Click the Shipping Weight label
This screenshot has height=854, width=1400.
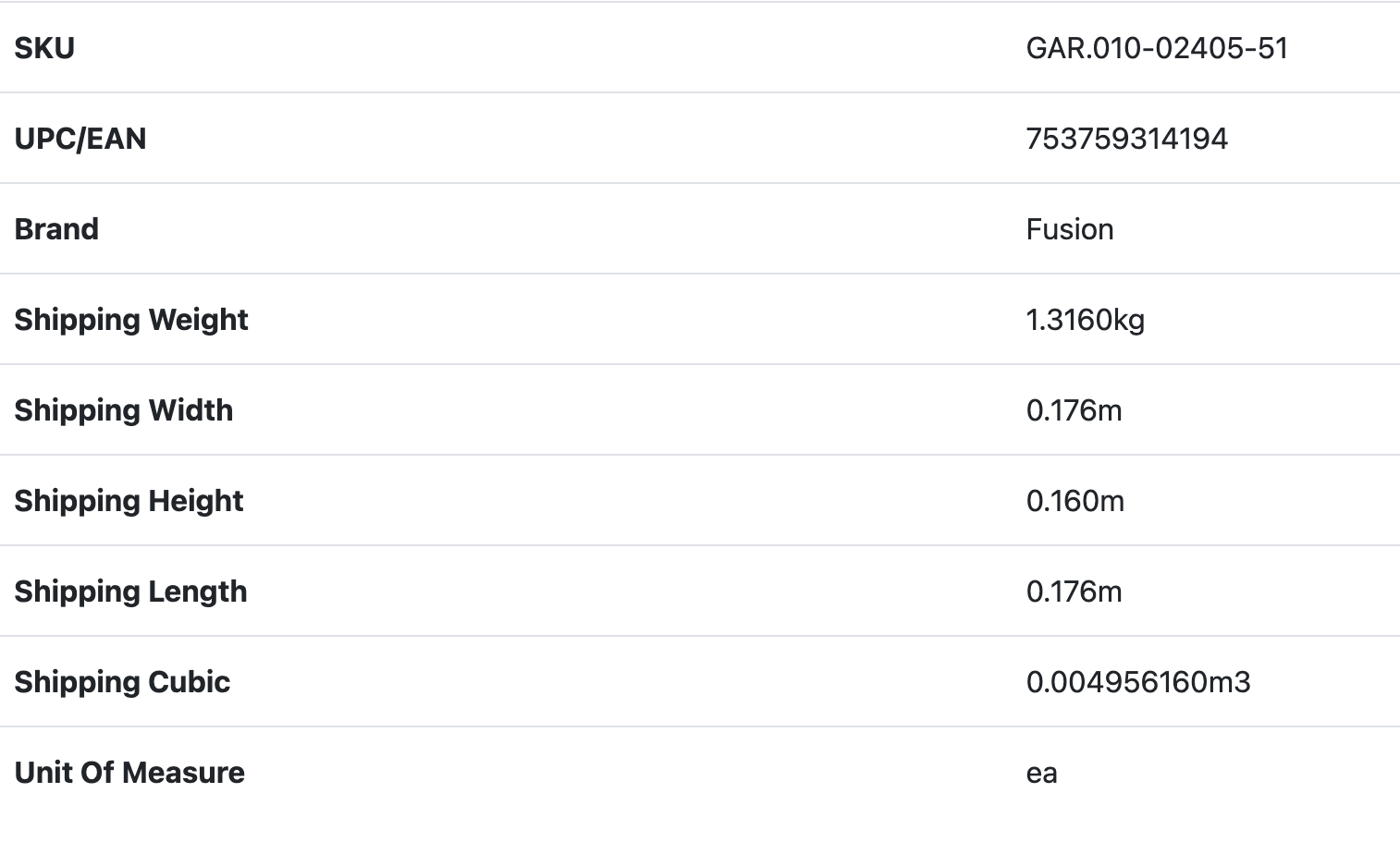coord(131,320)
